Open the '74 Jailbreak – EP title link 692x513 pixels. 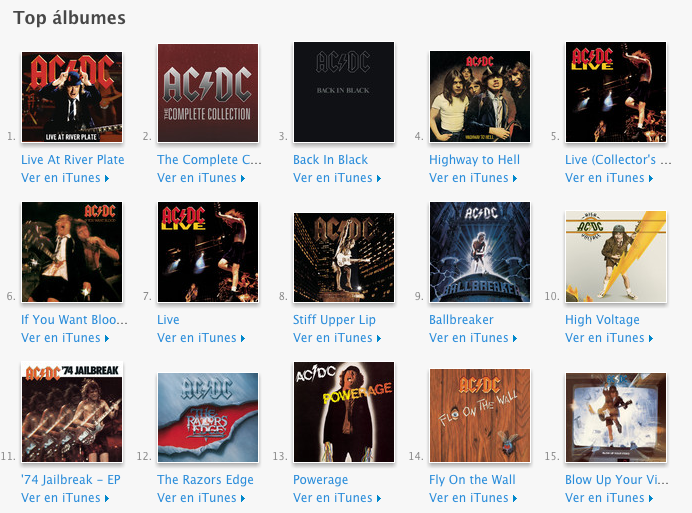[x=71, y=479]
